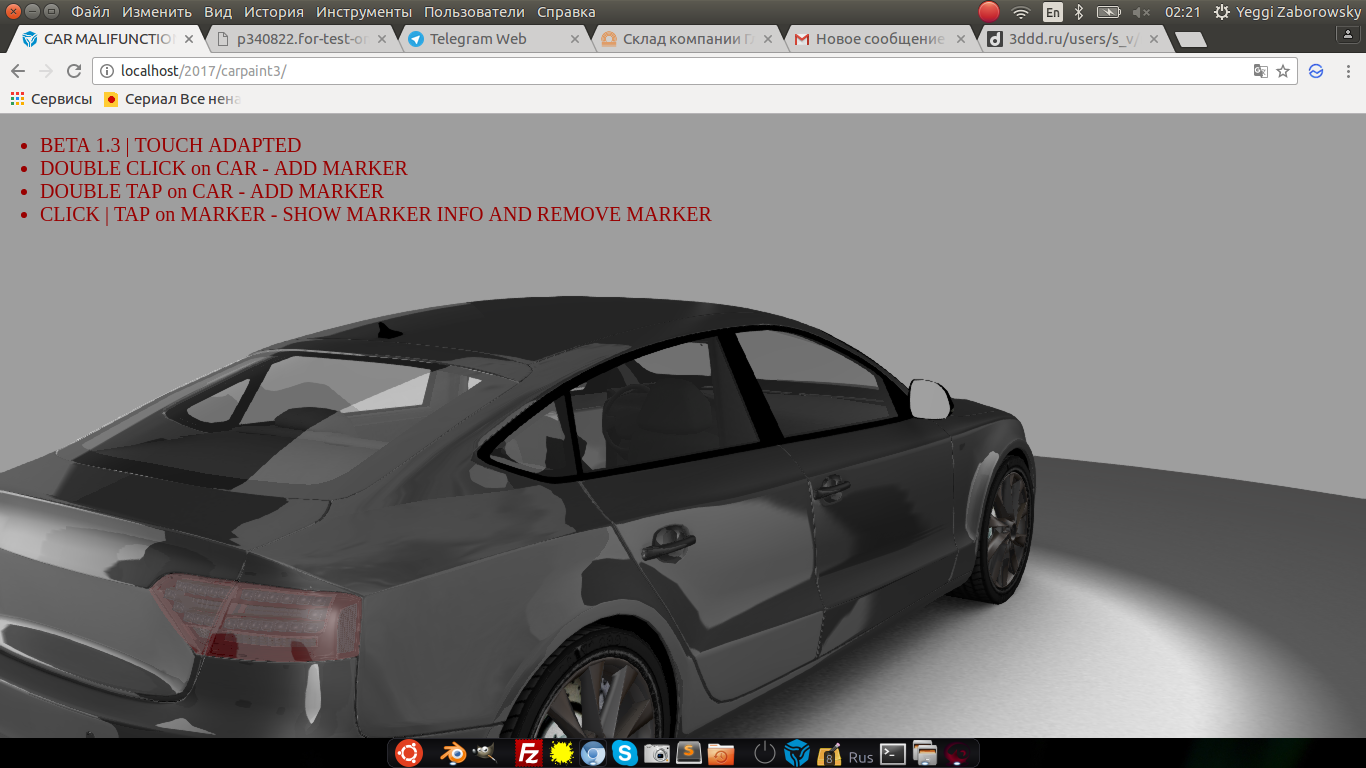The width and height of the screenshot is (1366, 768).
Task: Close the p340822.for-test tab
Action: [x=382, y=39]
